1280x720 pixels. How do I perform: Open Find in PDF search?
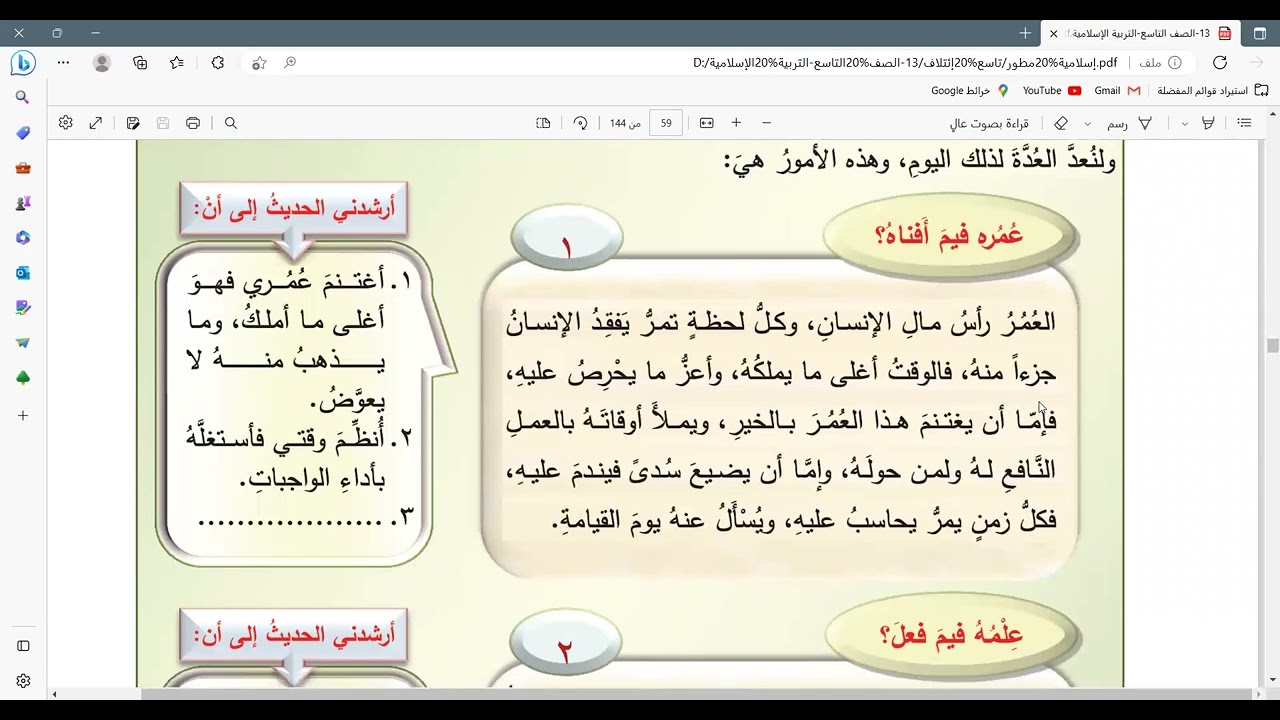231,123
